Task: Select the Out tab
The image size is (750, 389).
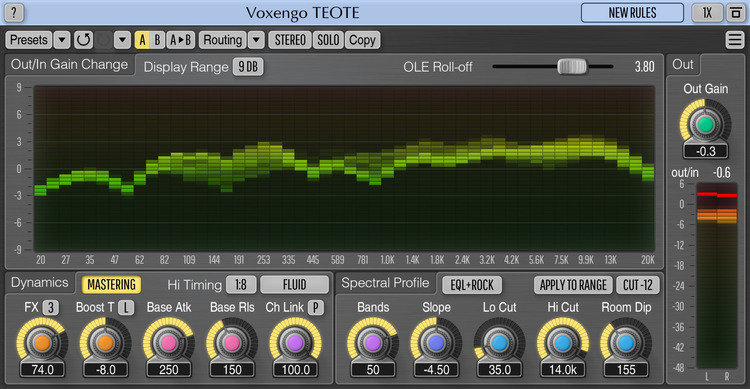Action: pos(683,65)
